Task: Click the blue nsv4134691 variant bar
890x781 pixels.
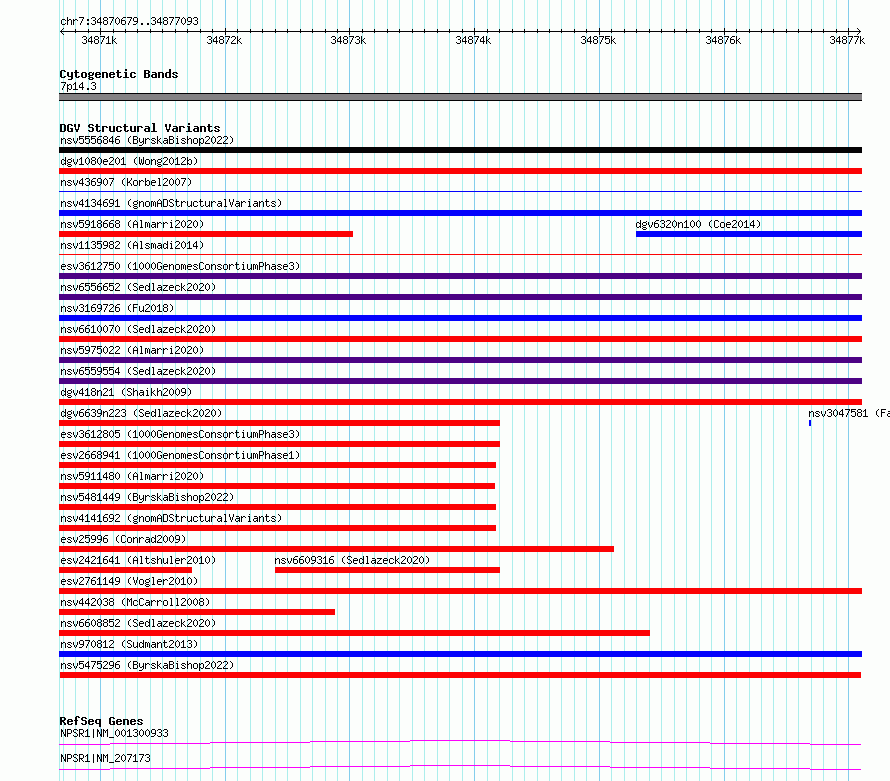Action: pyautogui.click(x=460, y=213)
